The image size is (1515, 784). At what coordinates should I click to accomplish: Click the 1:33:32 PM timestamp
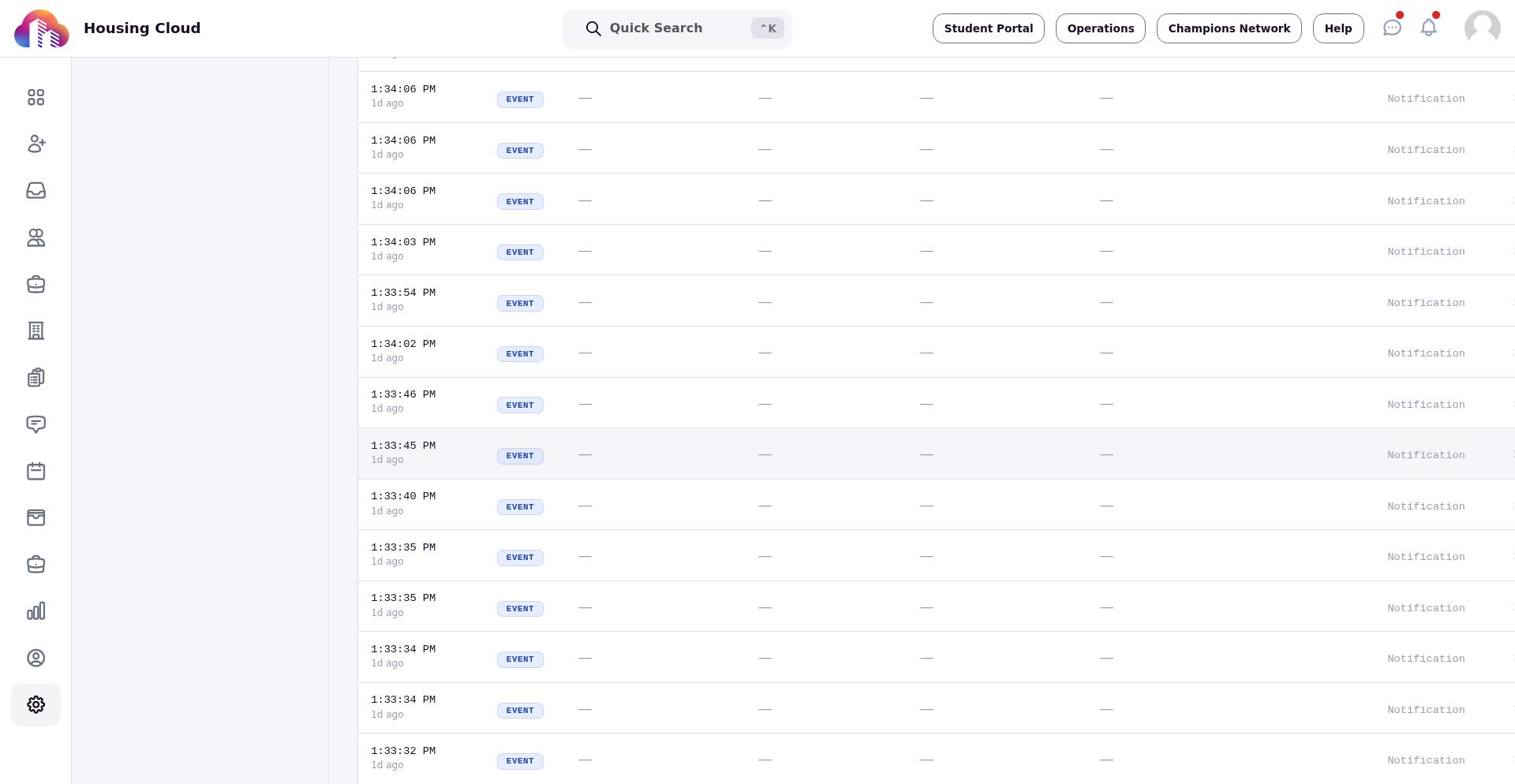[403, 751]
